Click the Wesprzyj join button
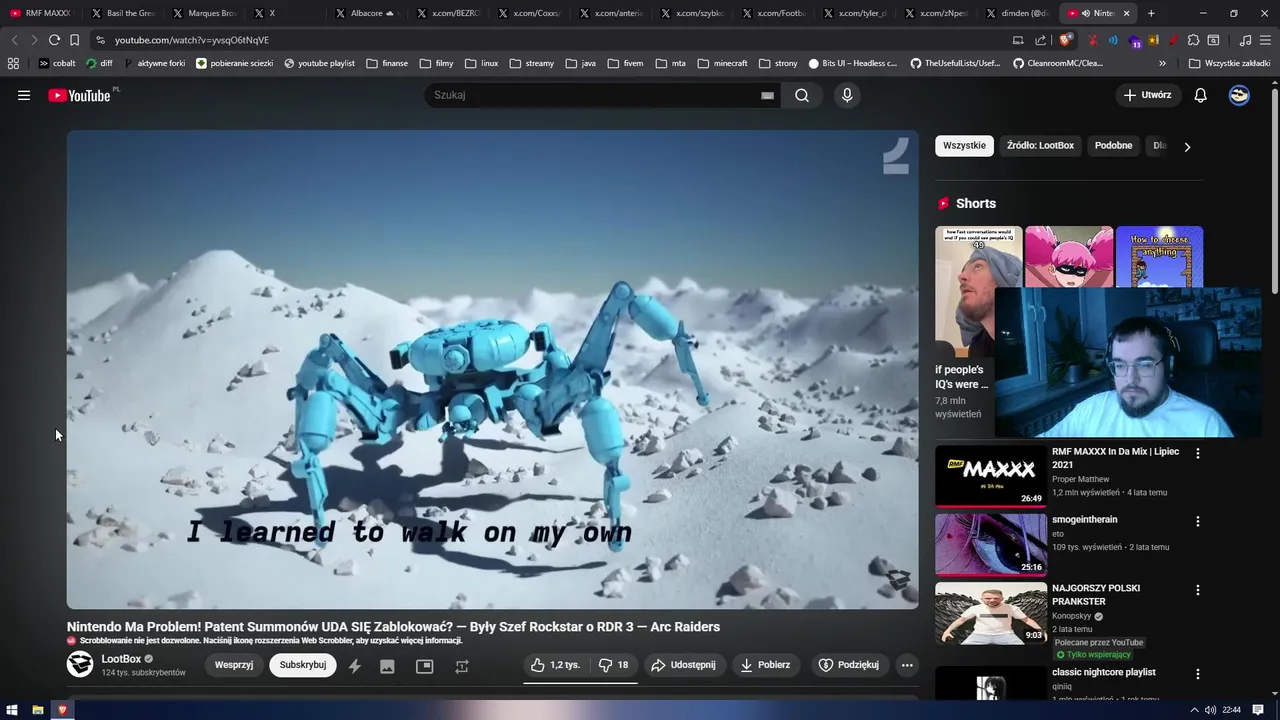The height and width of the screenshot is (720, 1280). 234,665
